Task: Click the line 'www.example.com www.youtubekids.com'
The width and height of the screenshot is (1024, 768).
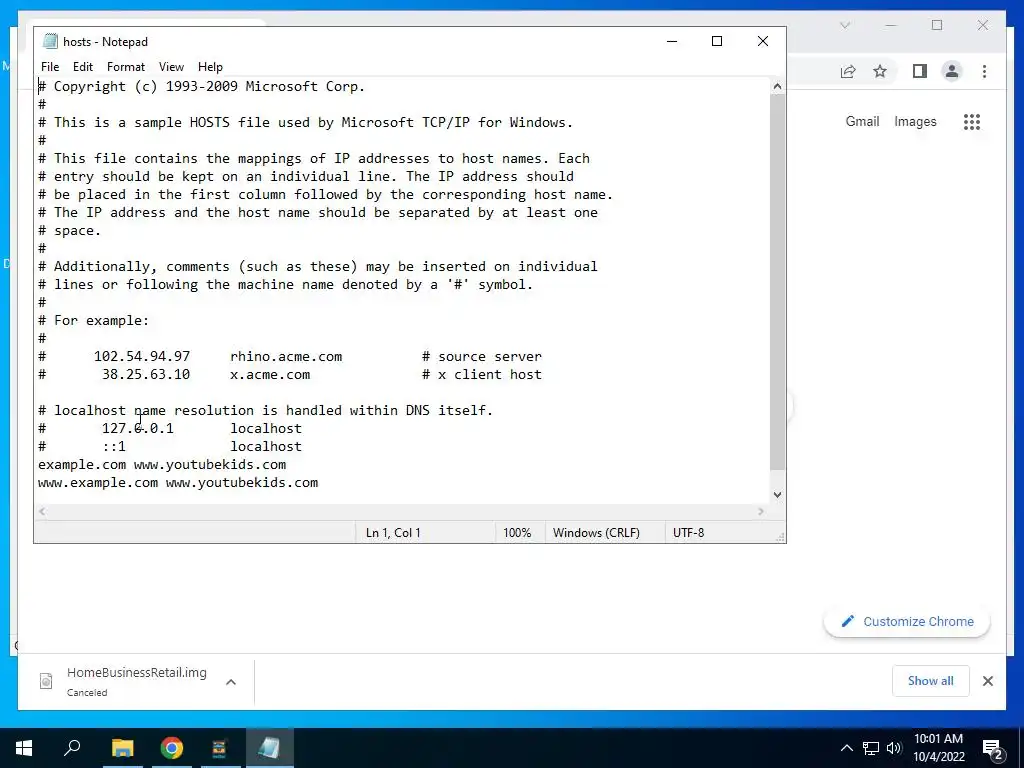Action: (178, 483)
